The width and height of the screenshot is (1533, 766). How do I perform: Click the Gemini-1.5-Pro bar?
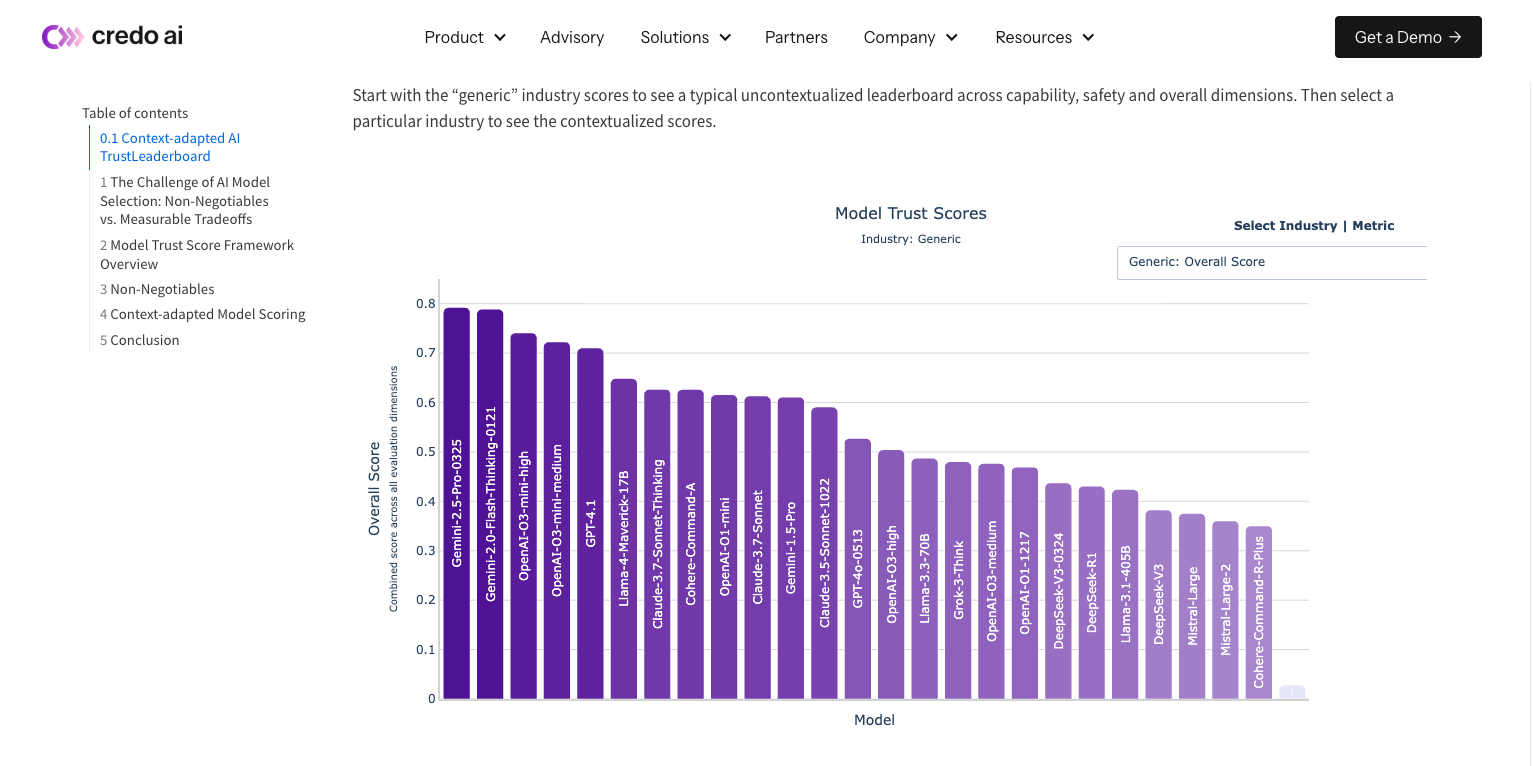pos(791,549)
